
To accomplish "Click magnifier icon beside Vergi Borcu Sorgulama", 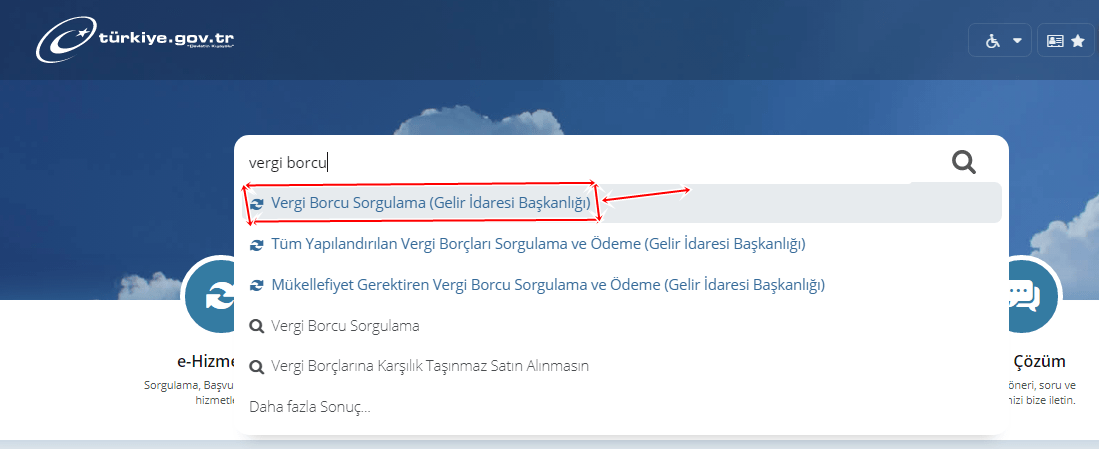I will tap(257, 326).
